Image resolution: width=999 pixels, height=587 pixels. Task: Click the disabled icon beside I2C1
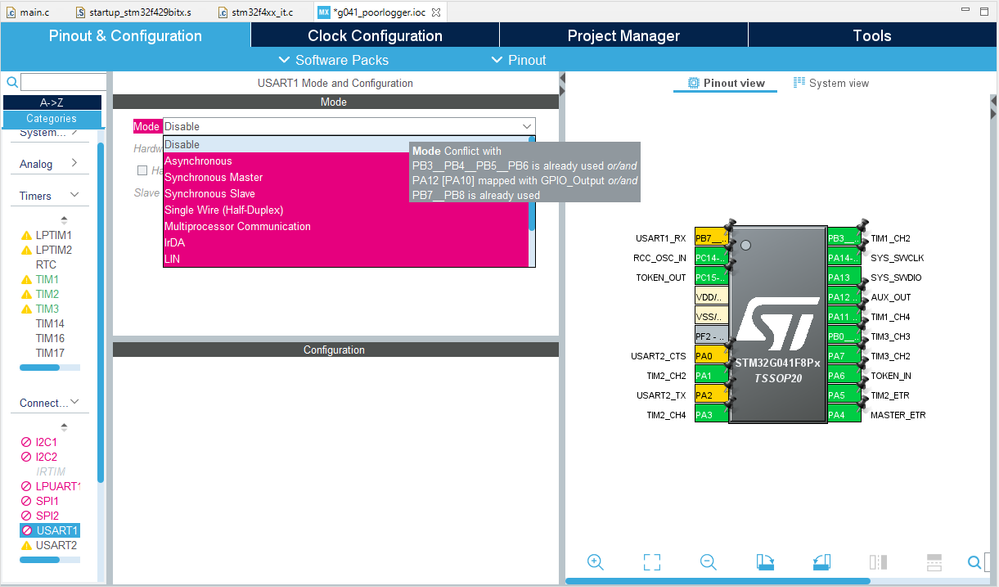coord(26,442)
